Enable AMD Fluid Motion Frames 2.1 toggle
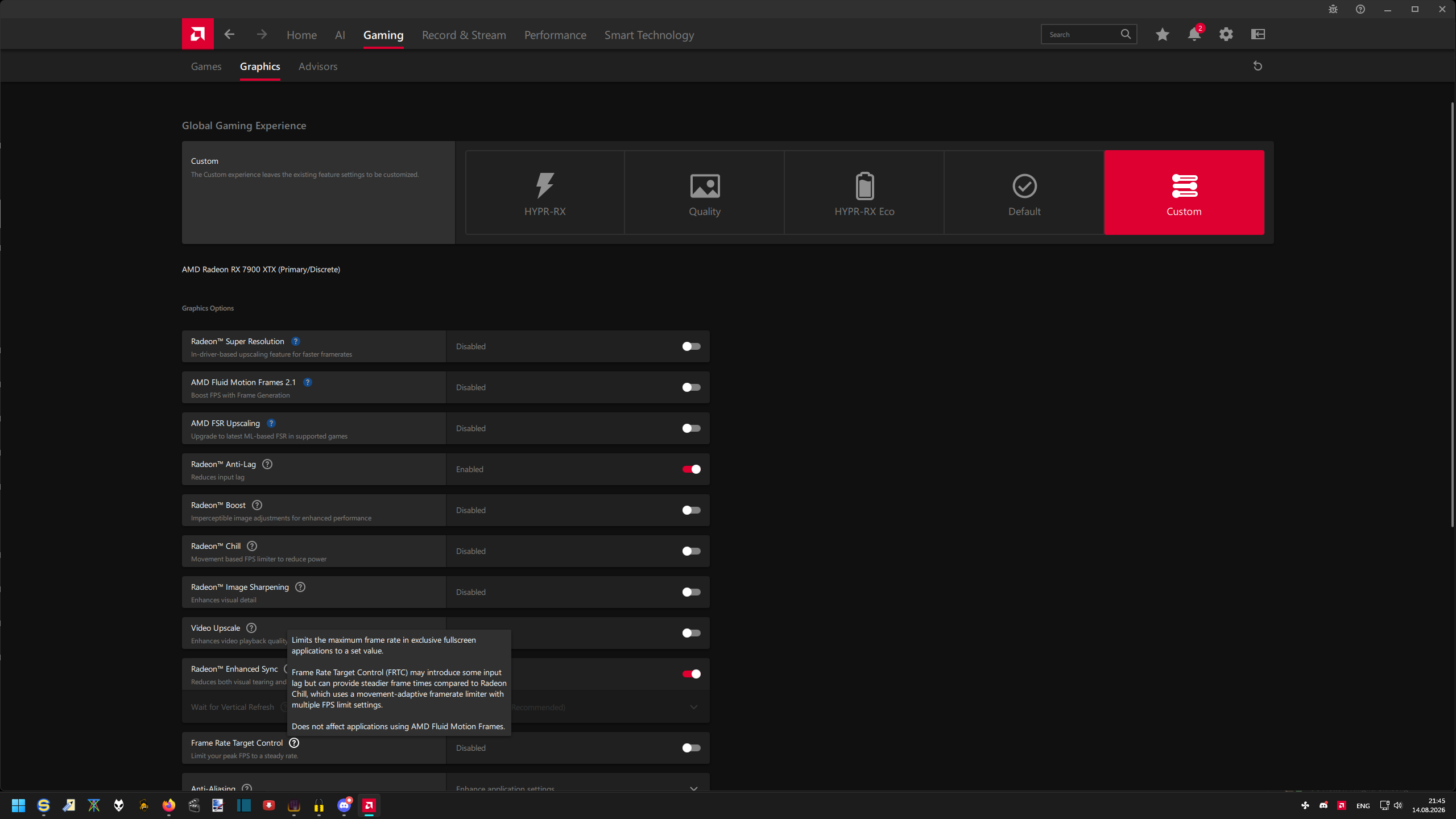Screen dimensions: 1456x819 pyautogui.click(x=692, y=387)
